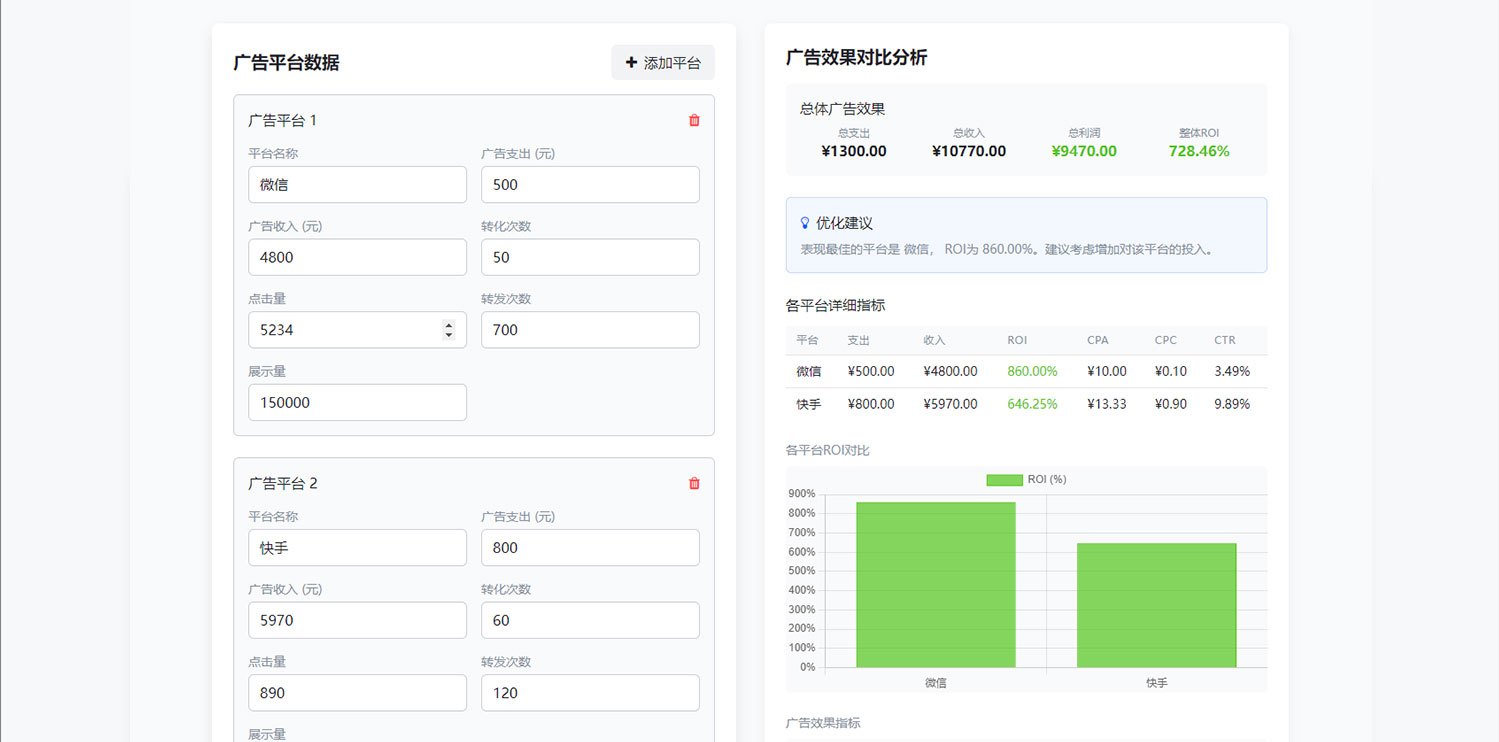Click platform 1 转化次数 field showing 50

(x=590, y=257)
